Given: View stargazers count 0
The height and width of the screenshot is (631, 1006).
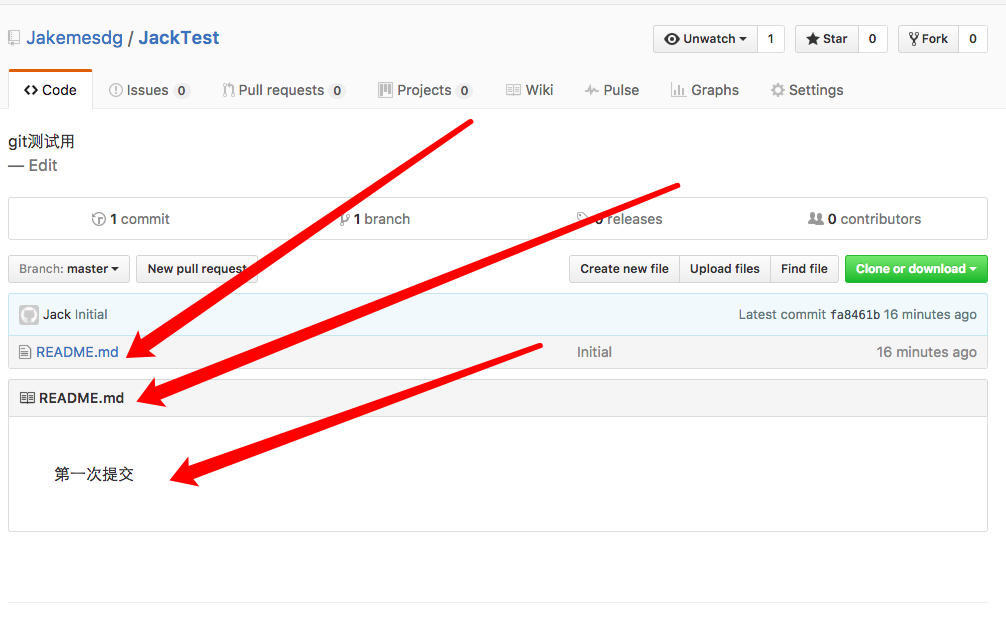Looking at the screenshot, I should coord(872,39).
